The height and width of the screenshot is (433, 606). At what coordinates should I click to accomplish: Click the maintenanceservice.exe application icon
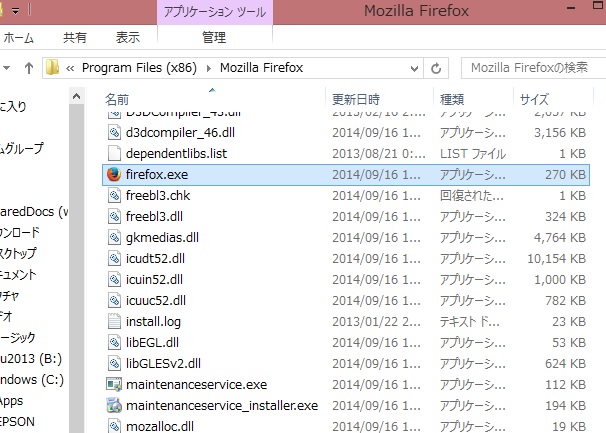pos(114,384)
